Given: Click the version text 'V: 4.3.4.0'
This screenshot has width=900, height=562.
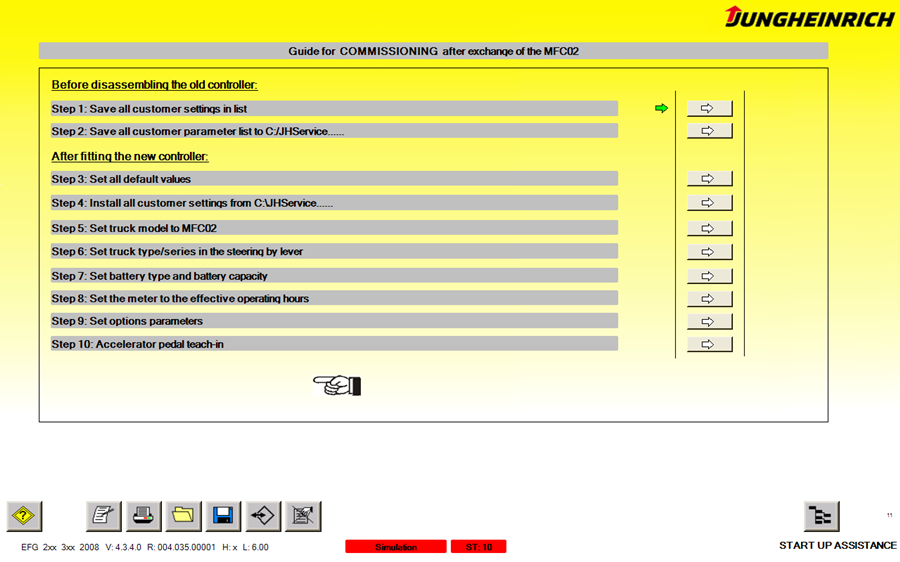Looking at the screenshot, I should tap(123, 547).
